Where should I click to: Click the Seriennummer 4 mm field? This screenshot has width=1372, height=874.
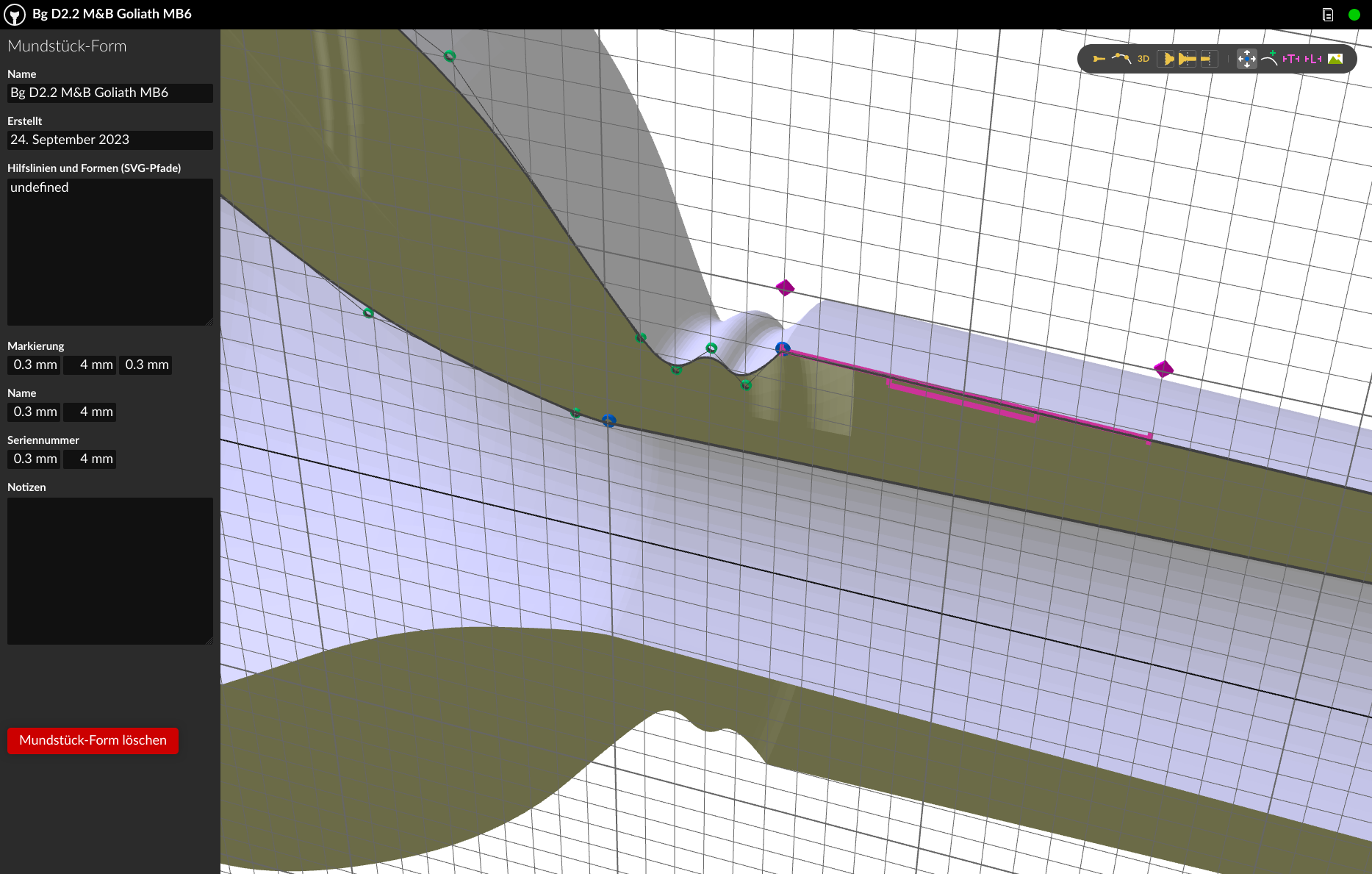click(x=90, y=459)
